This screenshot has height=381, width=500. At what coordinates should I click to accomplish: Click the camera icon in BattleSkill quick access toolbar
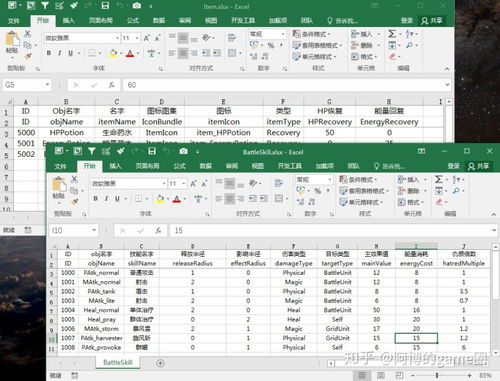(183, 151)
